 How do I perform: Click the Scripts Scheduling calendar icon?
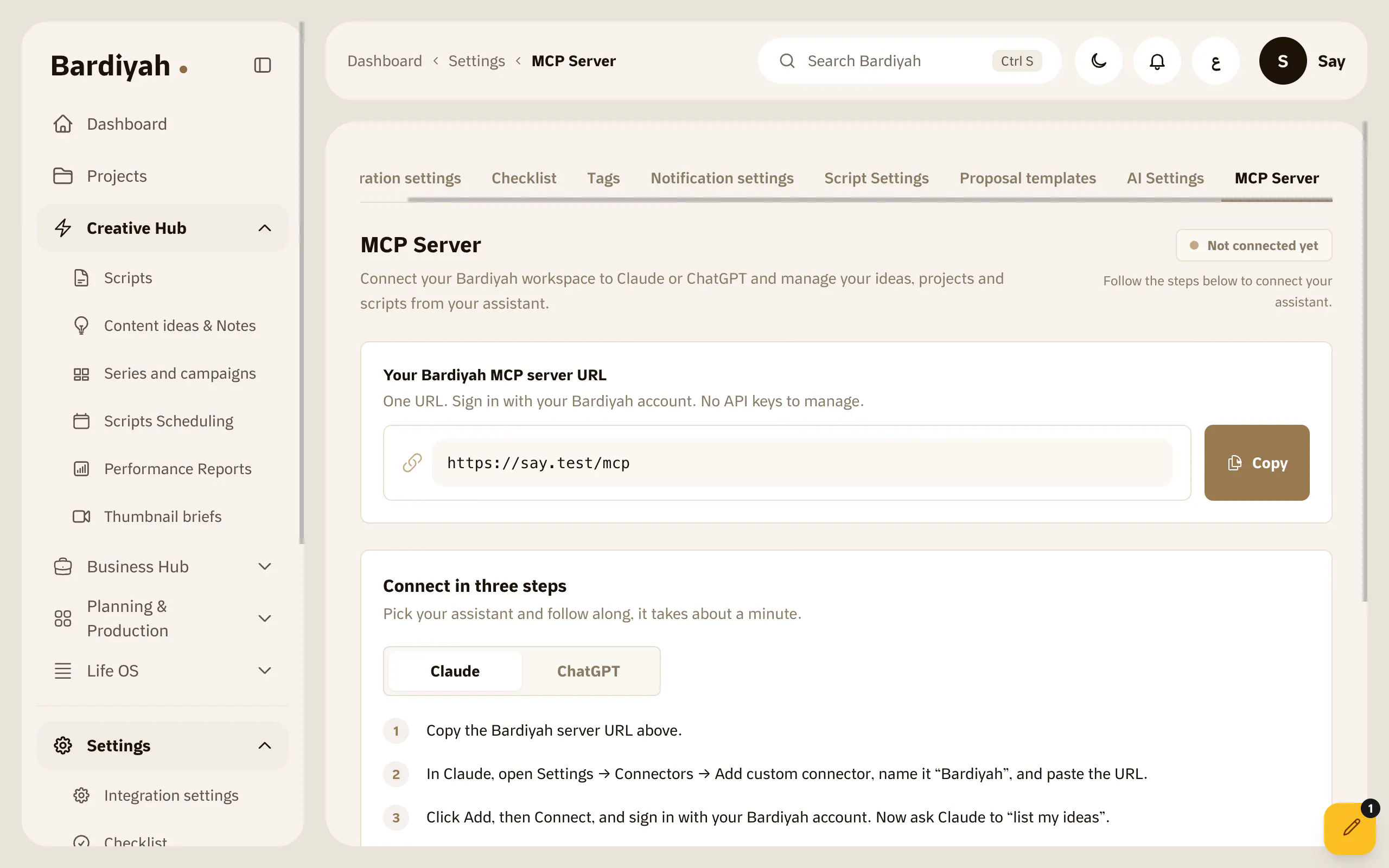tap(81, 422)
